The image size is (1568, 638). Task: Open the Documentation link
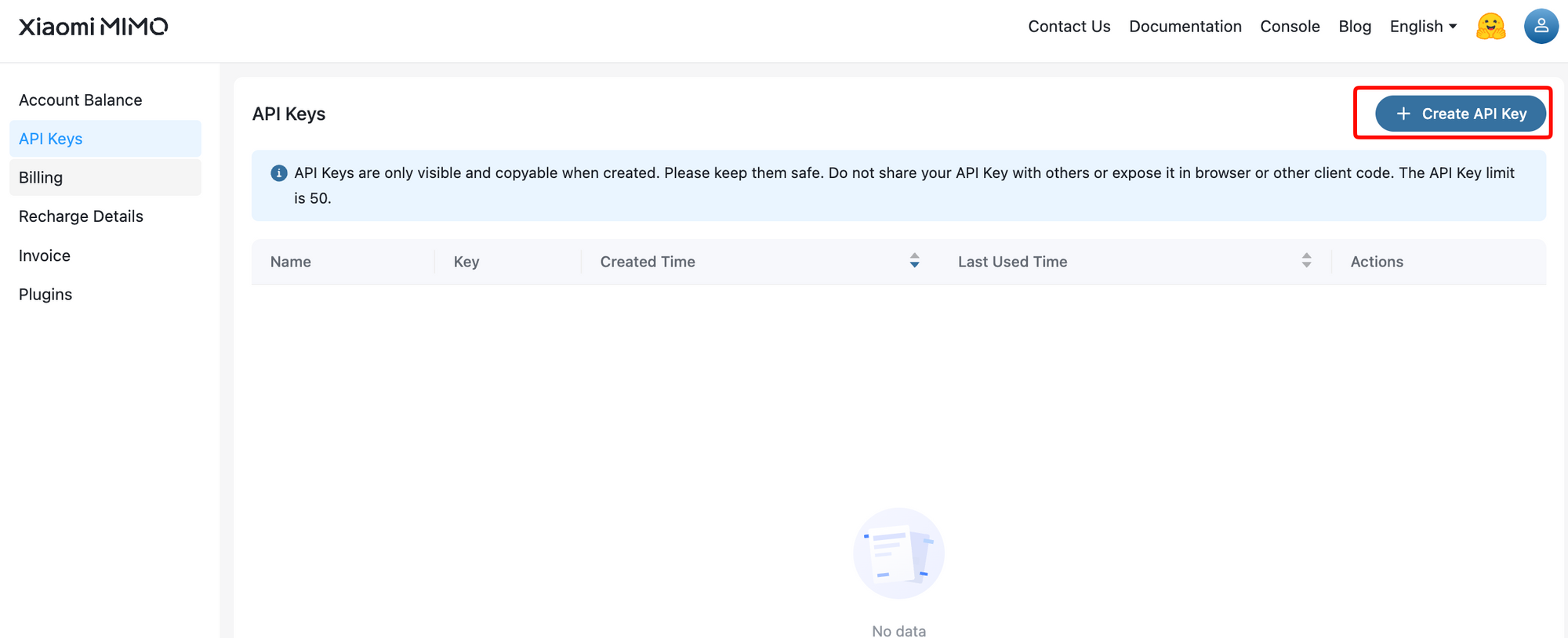pos(1185,27)
